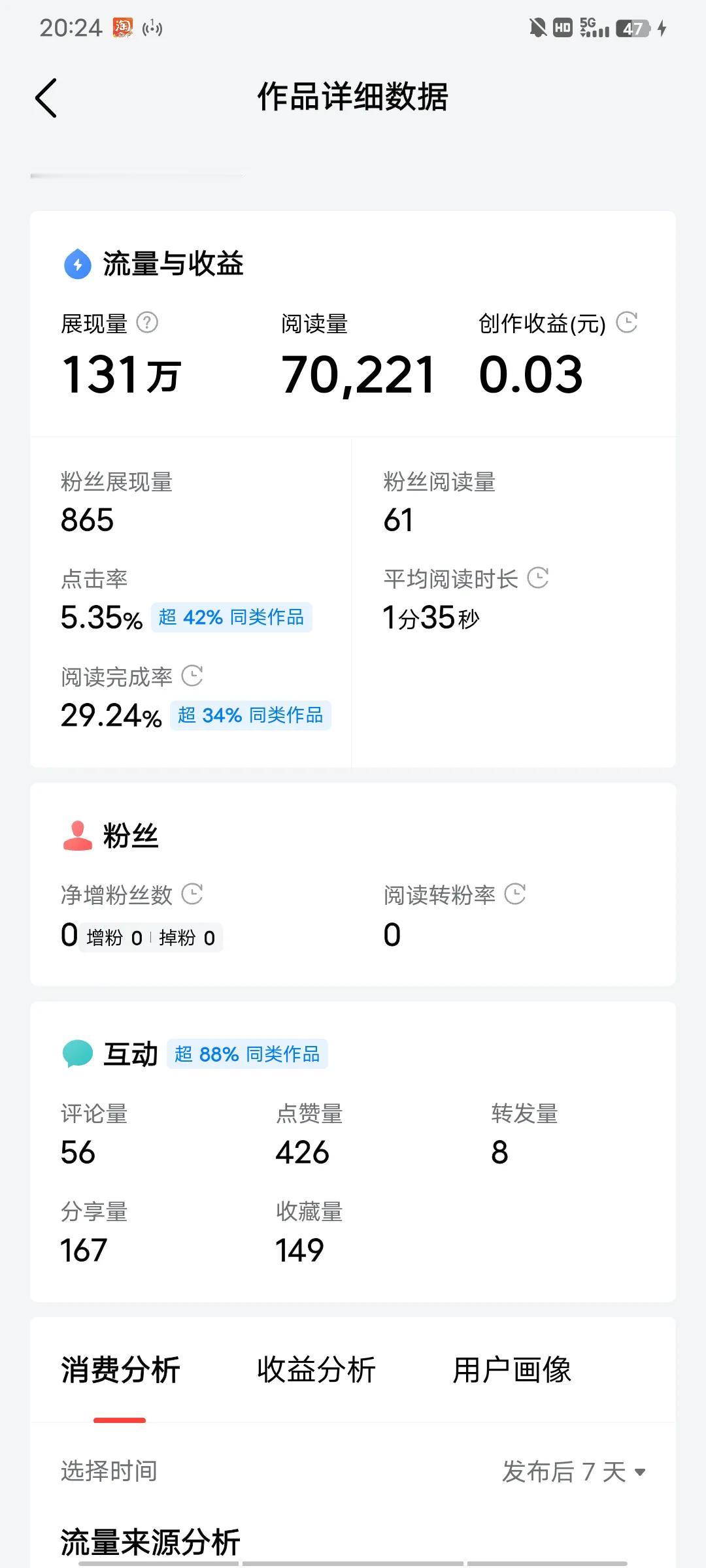Expand the 发布后 7 天 time dropdown
The image size is (706, 1568).
coord(574,1472)
